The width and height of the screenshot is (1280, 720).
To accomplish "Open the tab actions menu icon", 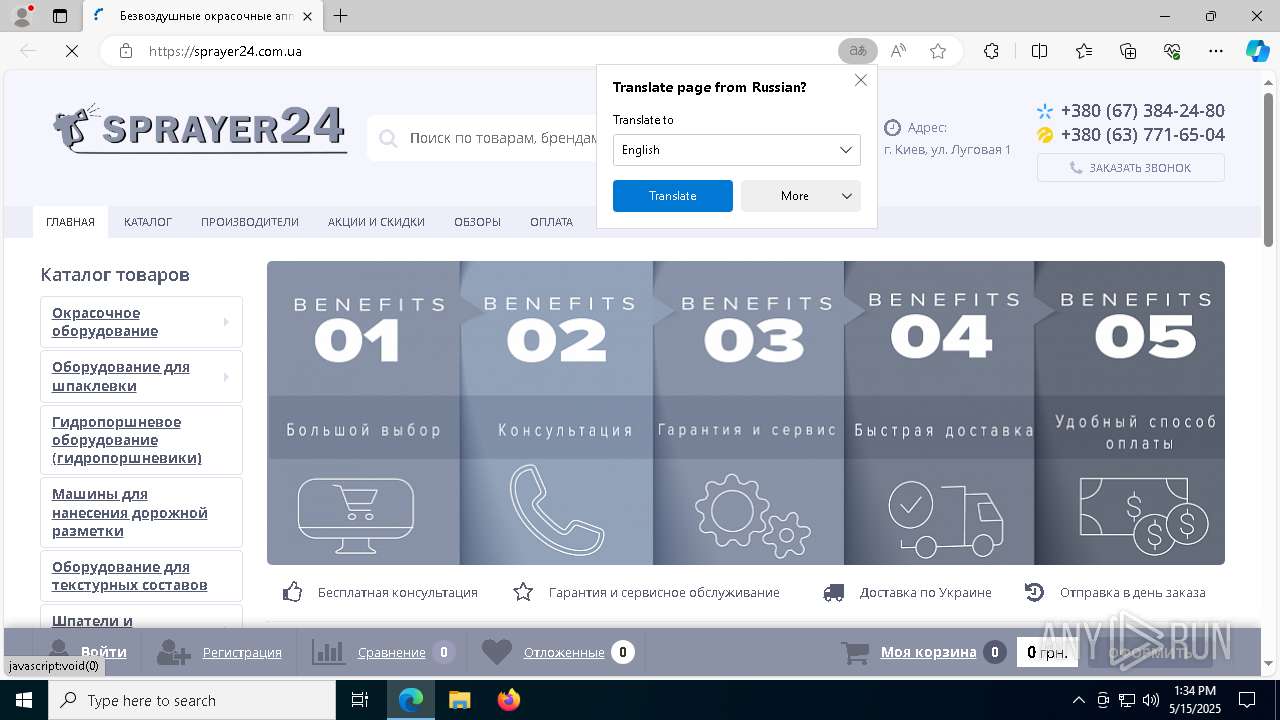I will (60, 16).
